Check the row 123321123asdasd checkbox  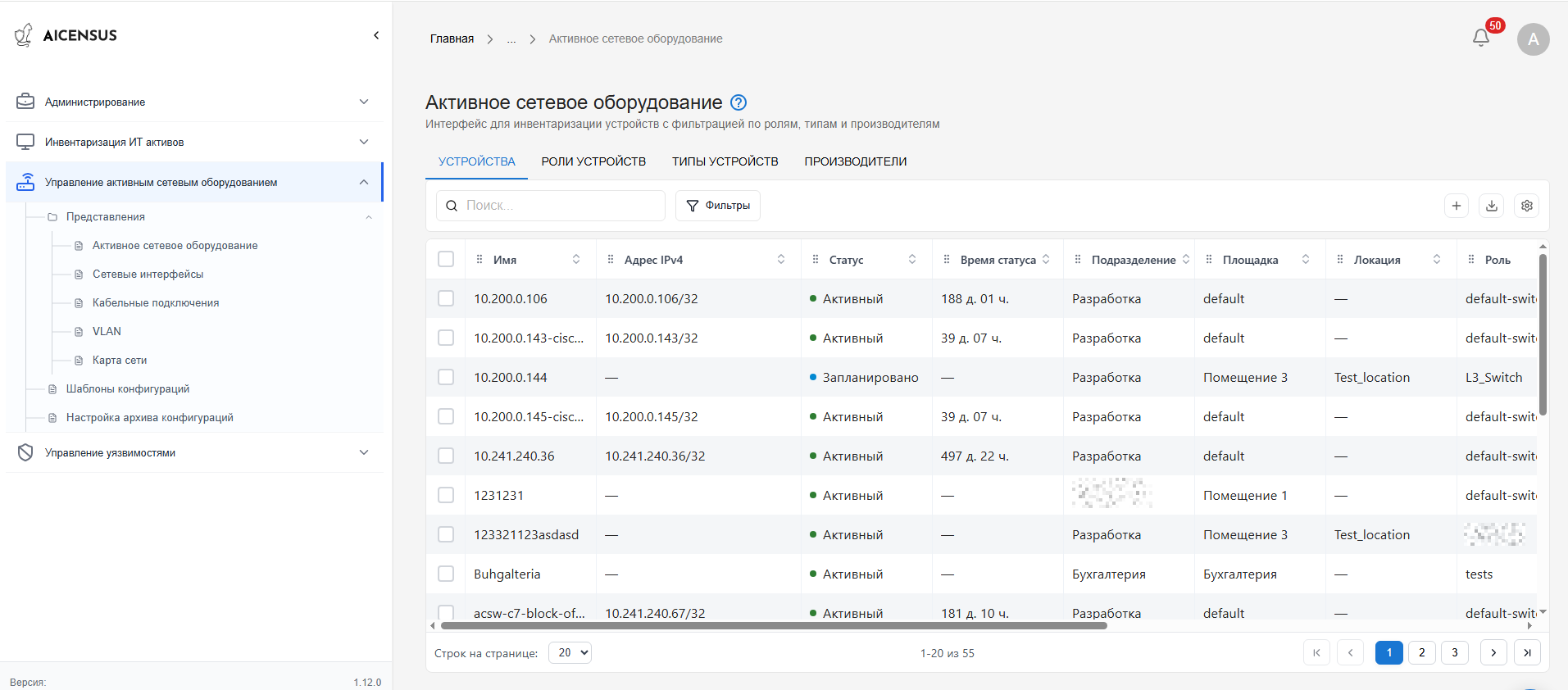[x=446, y=534]
